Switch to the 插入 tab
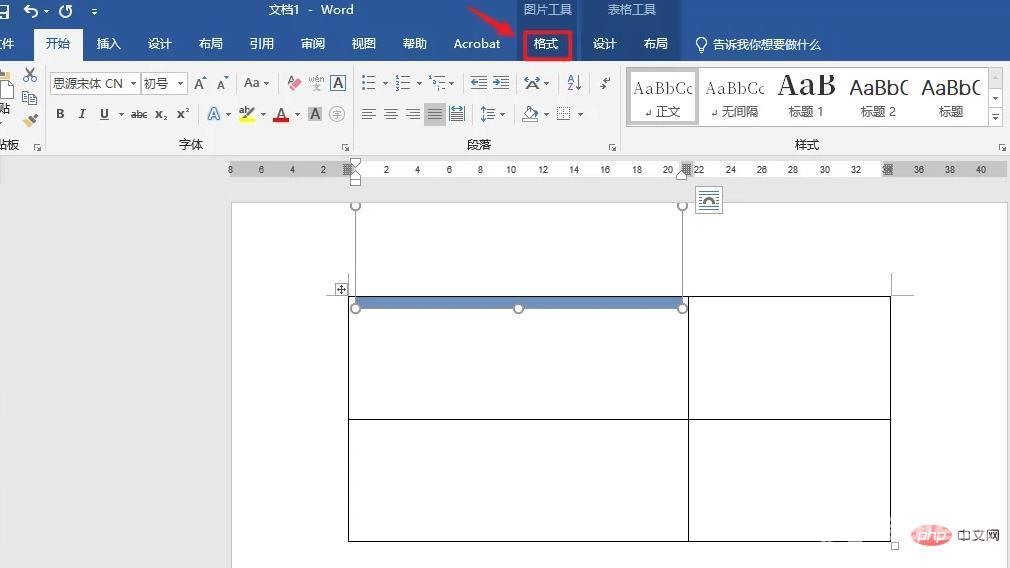 tap(108, 44)
